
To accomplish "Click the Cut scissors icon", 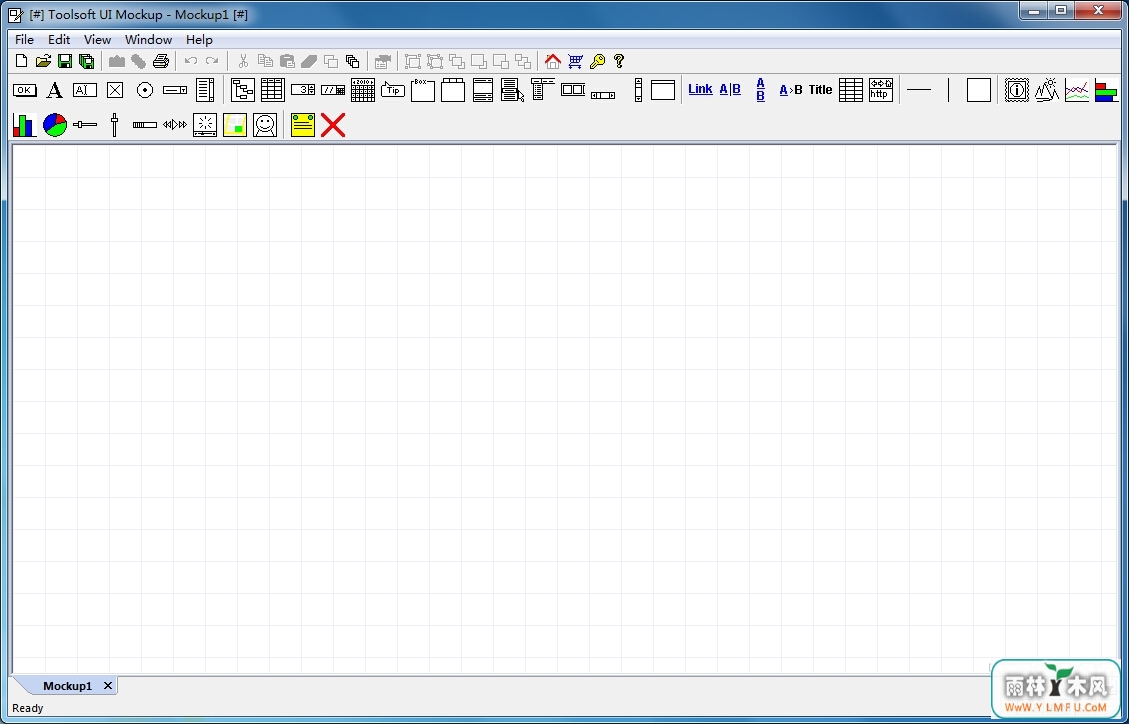I will pos(243,61).
